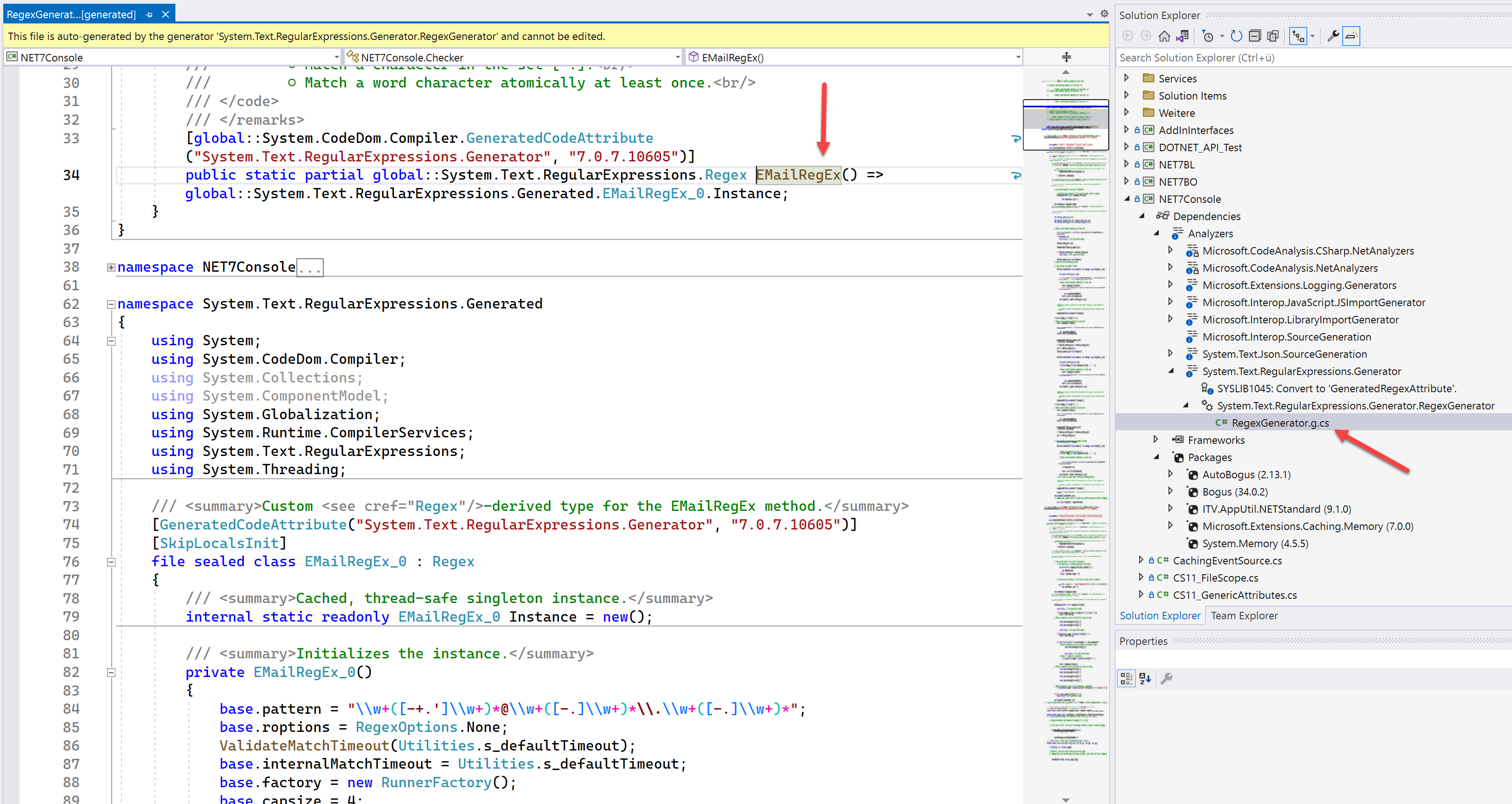Switch to the Team Explorer tab

tap(1244, 616)
